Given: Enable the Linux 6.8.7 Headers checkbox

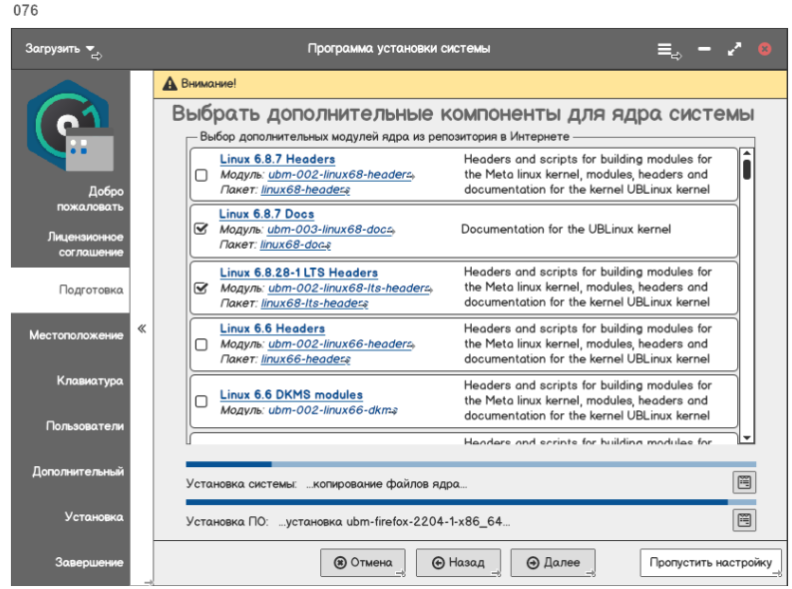Looking at the screenshot, I should tap(201, 175).
